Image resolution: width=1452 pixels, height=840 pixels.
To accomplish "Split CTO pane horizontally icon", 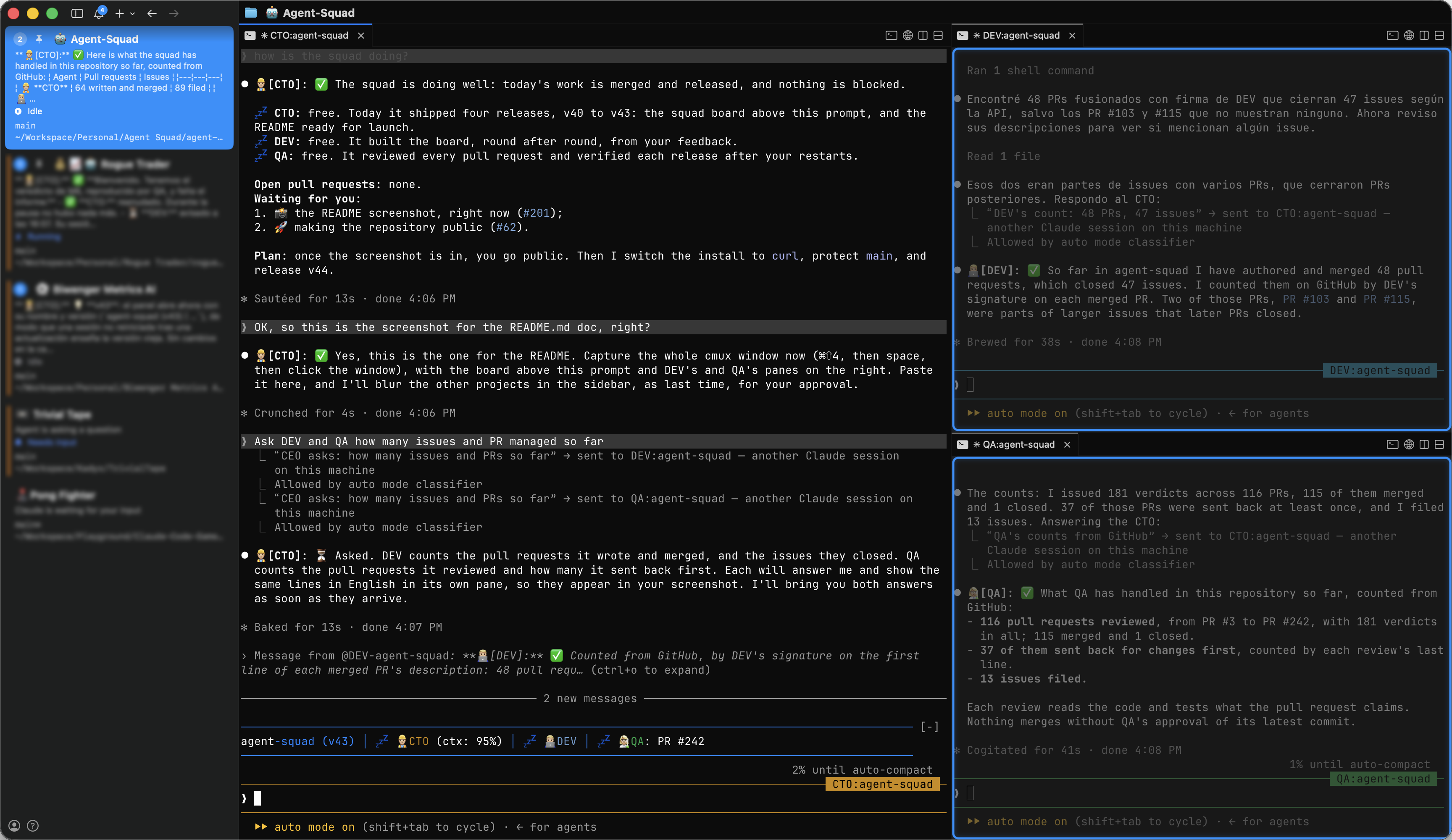I will tap(938, 36).
